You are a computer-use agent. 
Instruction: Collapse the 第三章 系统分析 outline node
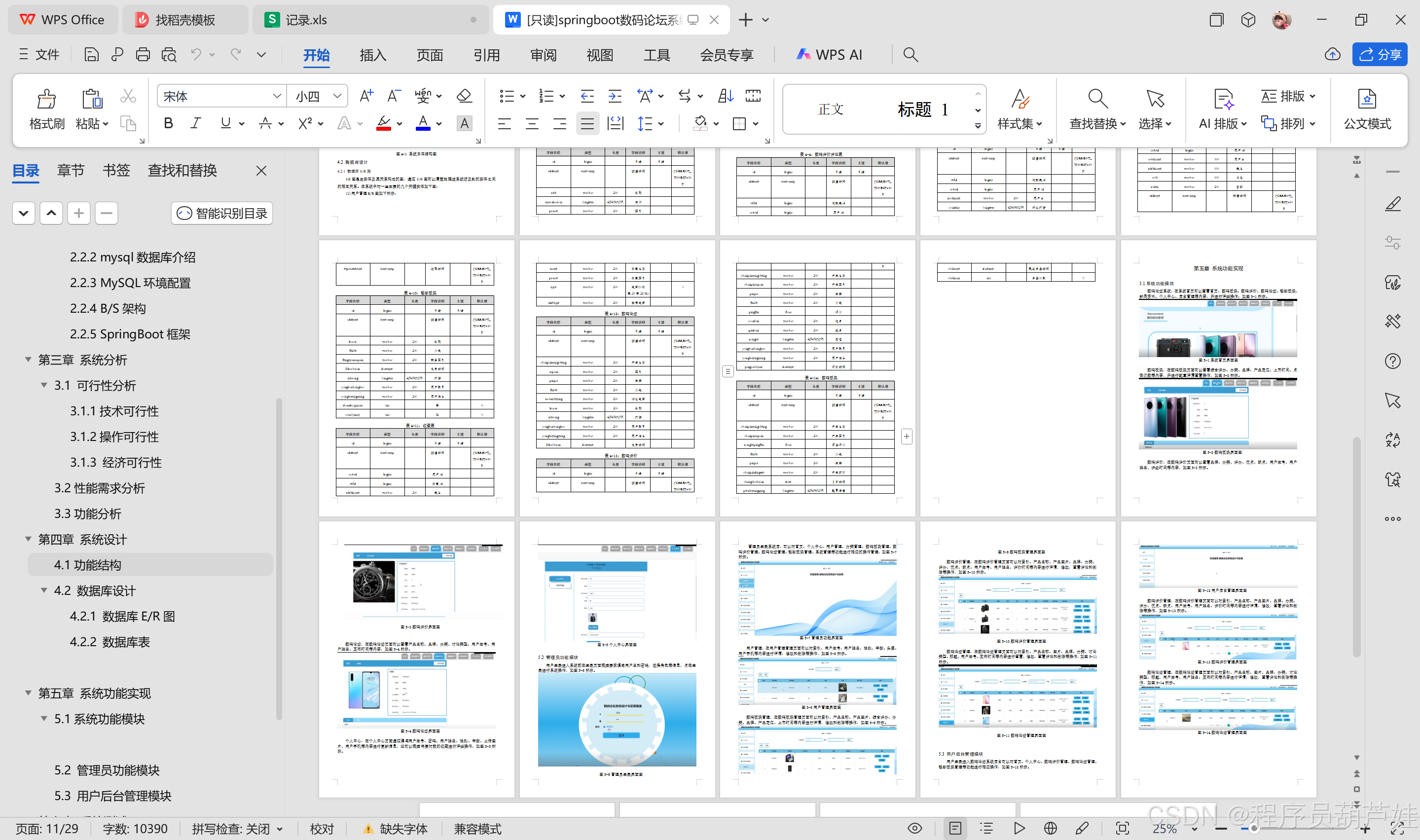tap(28, 360)
